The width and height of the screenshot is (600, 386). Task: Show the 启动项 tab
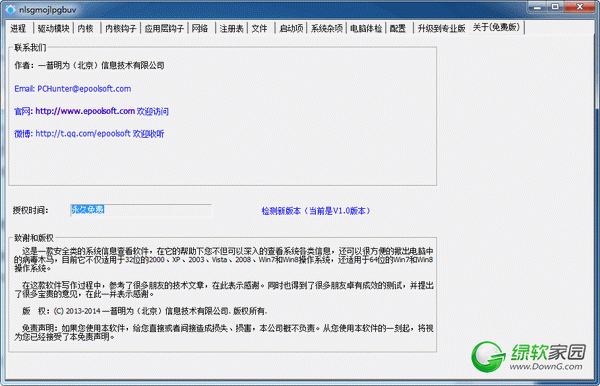click(291, 28)
